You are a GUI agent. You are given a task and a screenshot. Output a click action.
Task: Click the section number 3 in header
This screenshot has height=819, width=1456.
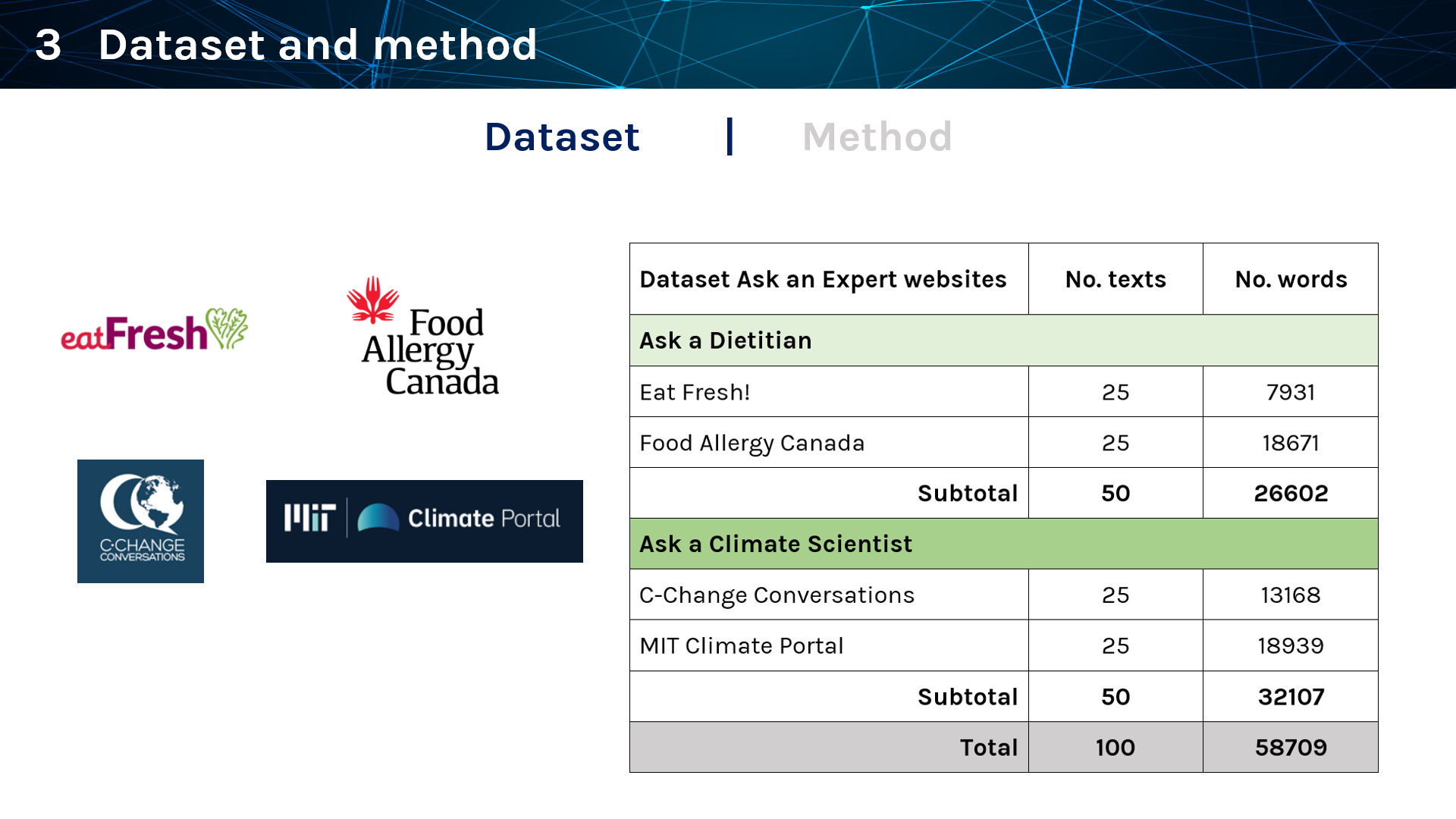tap(48, 45)
